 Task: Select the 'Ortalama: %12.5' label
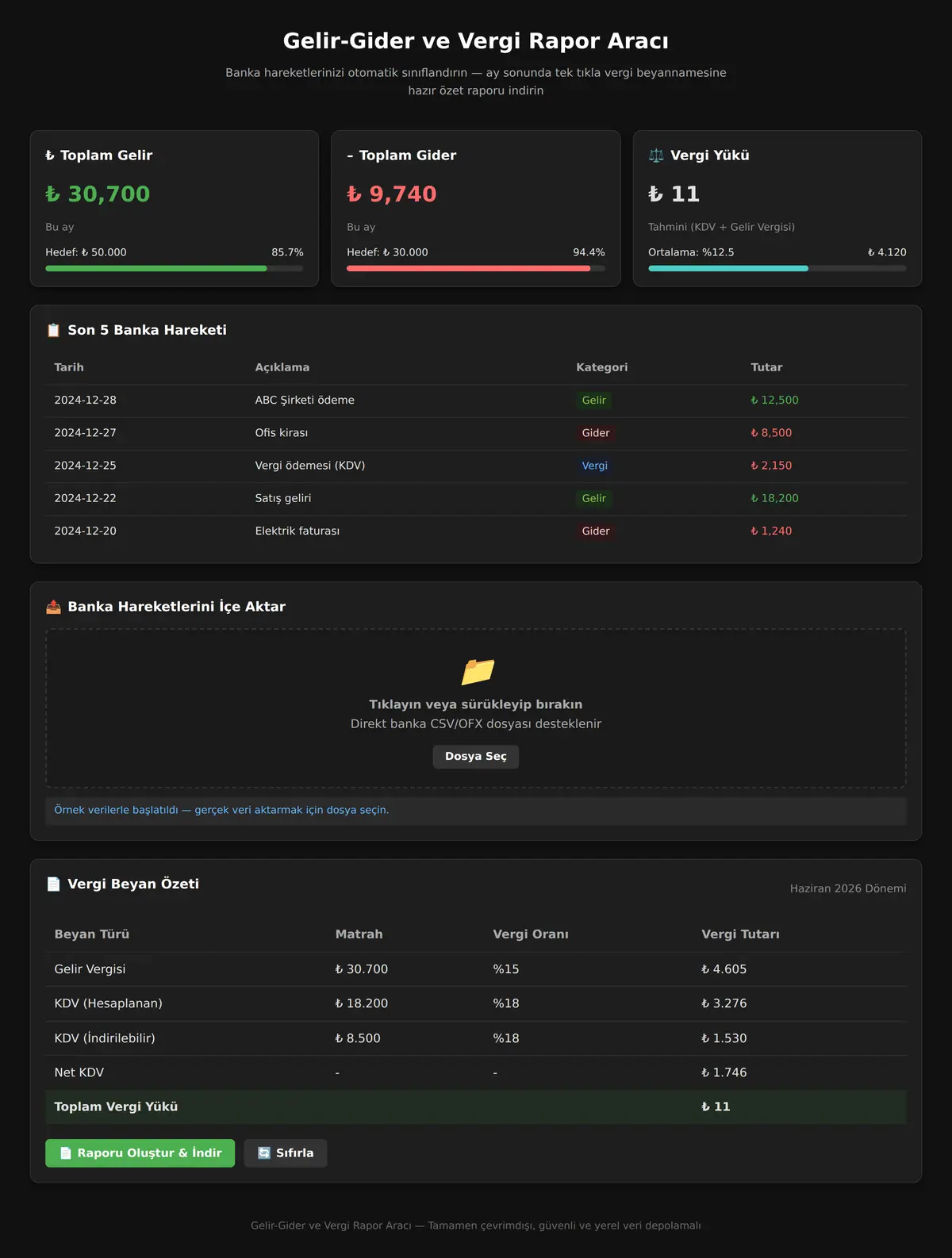pyautogui.click(x=691, y=252)
